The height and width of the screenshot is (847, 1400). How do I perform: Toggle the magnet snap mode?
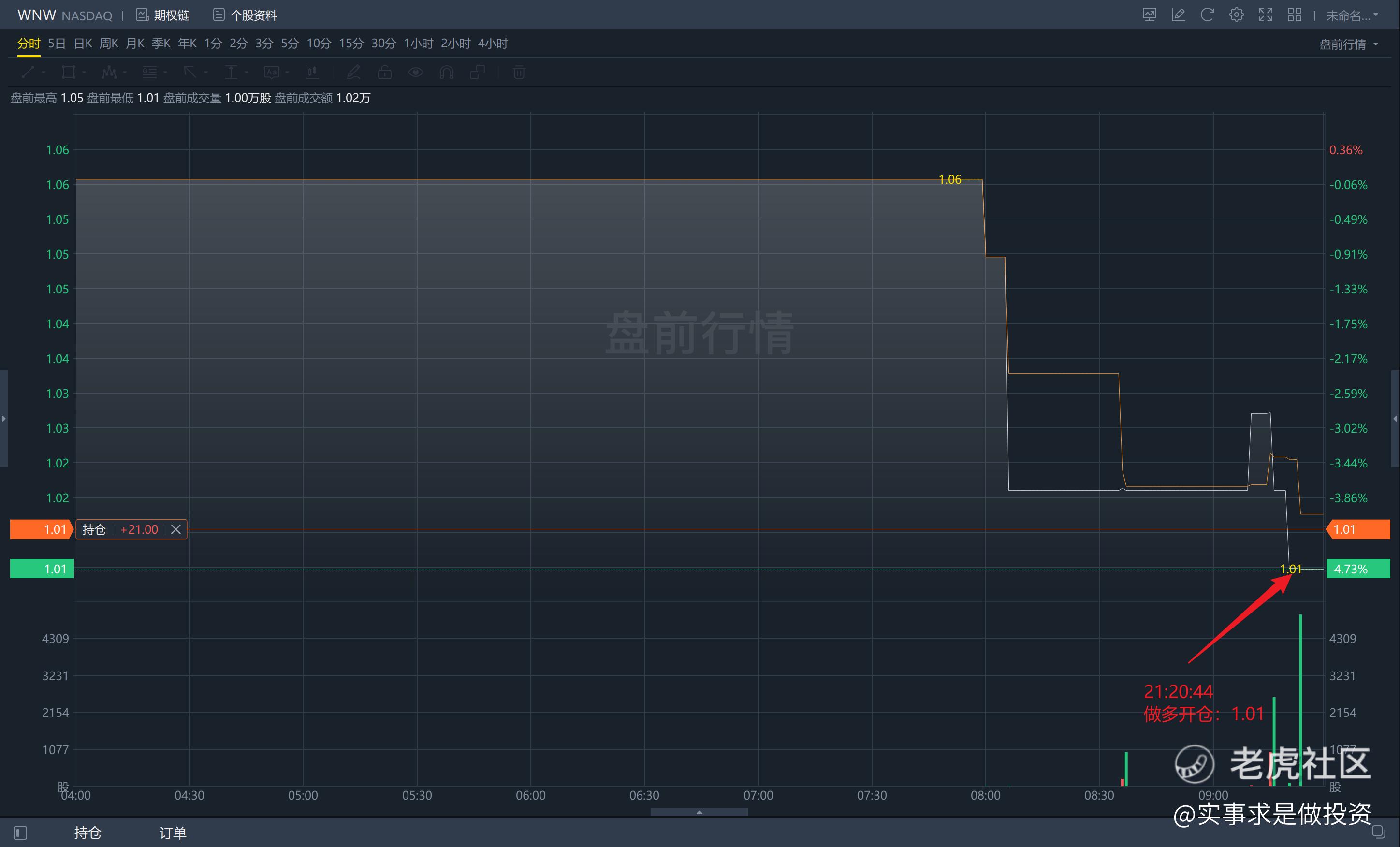(447, 72)
